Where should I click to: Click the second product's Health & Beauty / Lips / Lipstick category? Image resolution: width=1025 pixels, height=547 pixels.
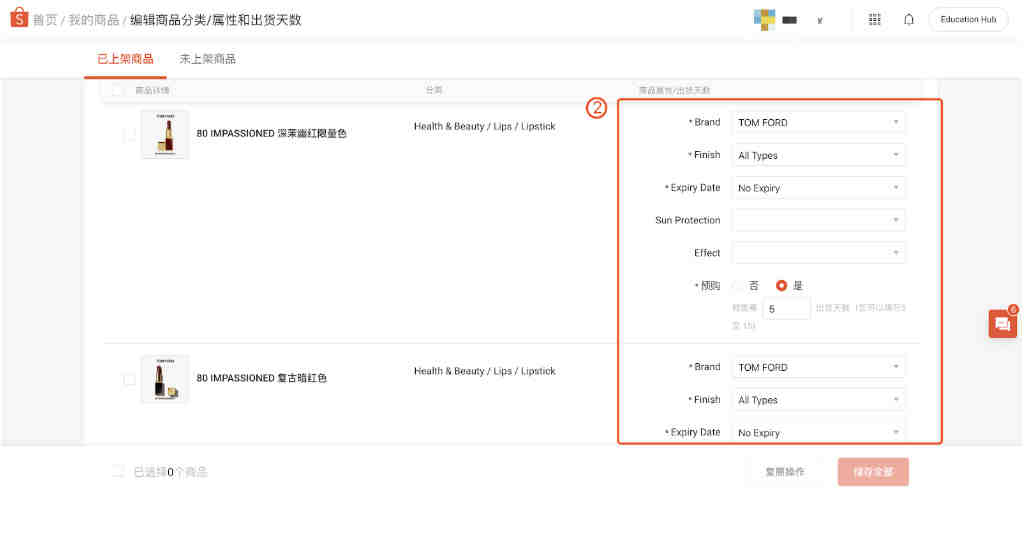click(484, 371)
